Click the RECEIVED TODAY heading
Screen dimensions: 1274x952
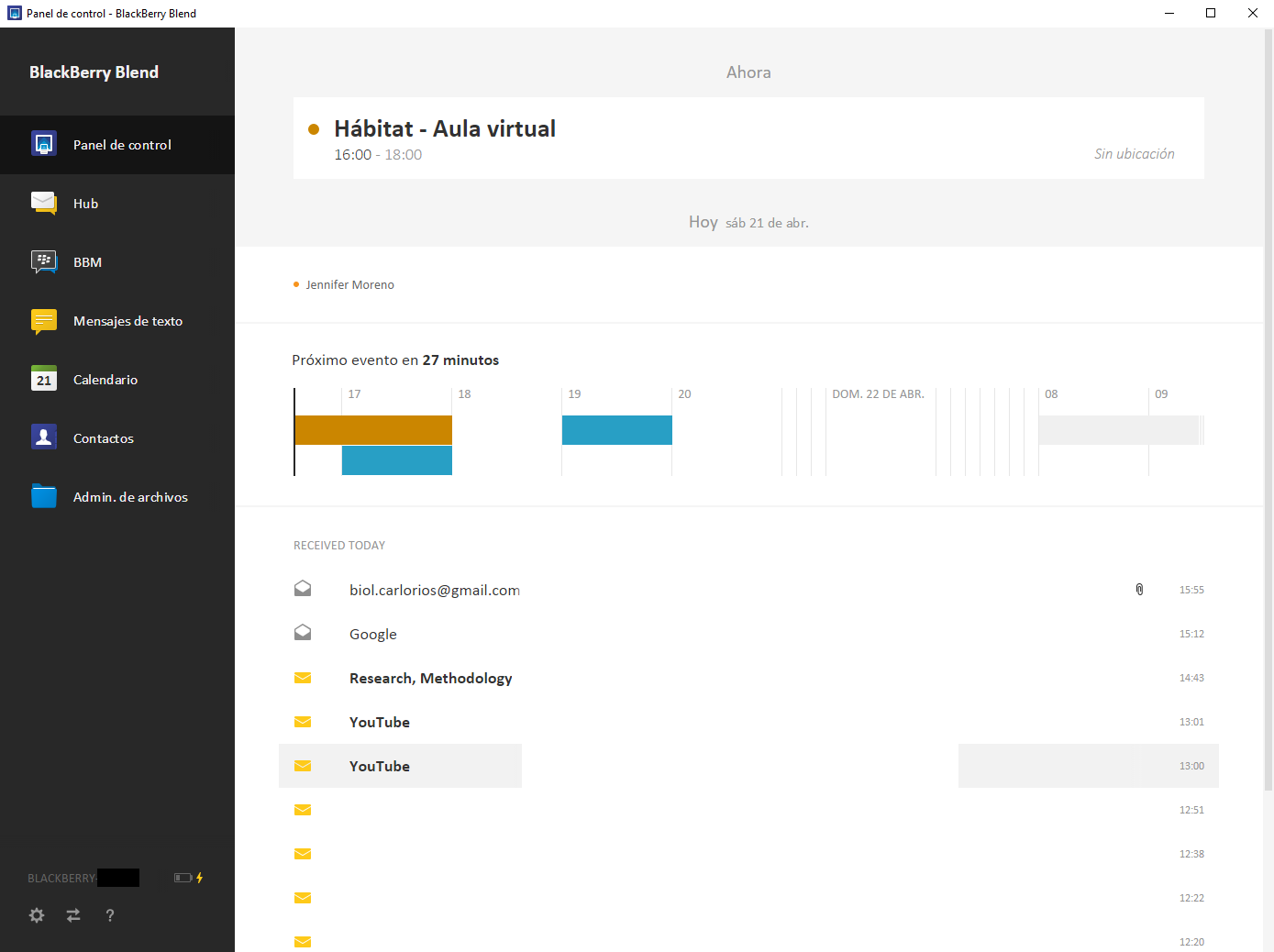pyautogui.click(x=339, y=545)
